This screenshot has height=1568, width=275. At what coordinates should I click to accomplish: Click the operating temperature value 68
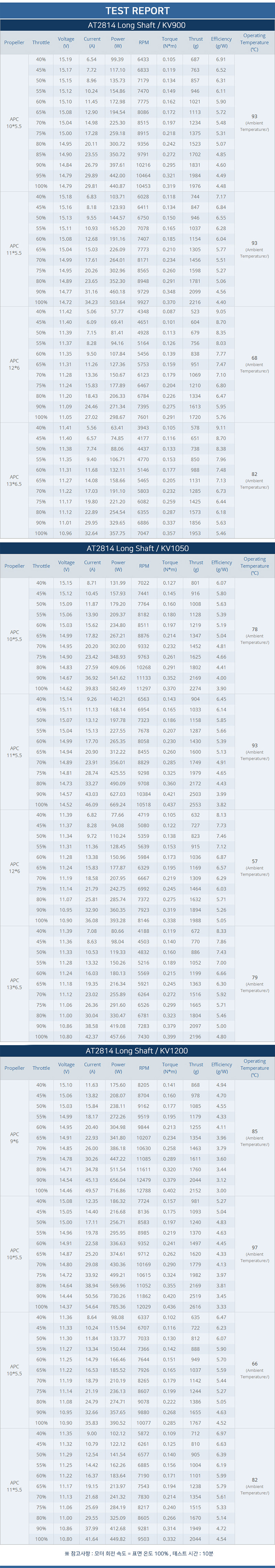click(x=254, y=358)
